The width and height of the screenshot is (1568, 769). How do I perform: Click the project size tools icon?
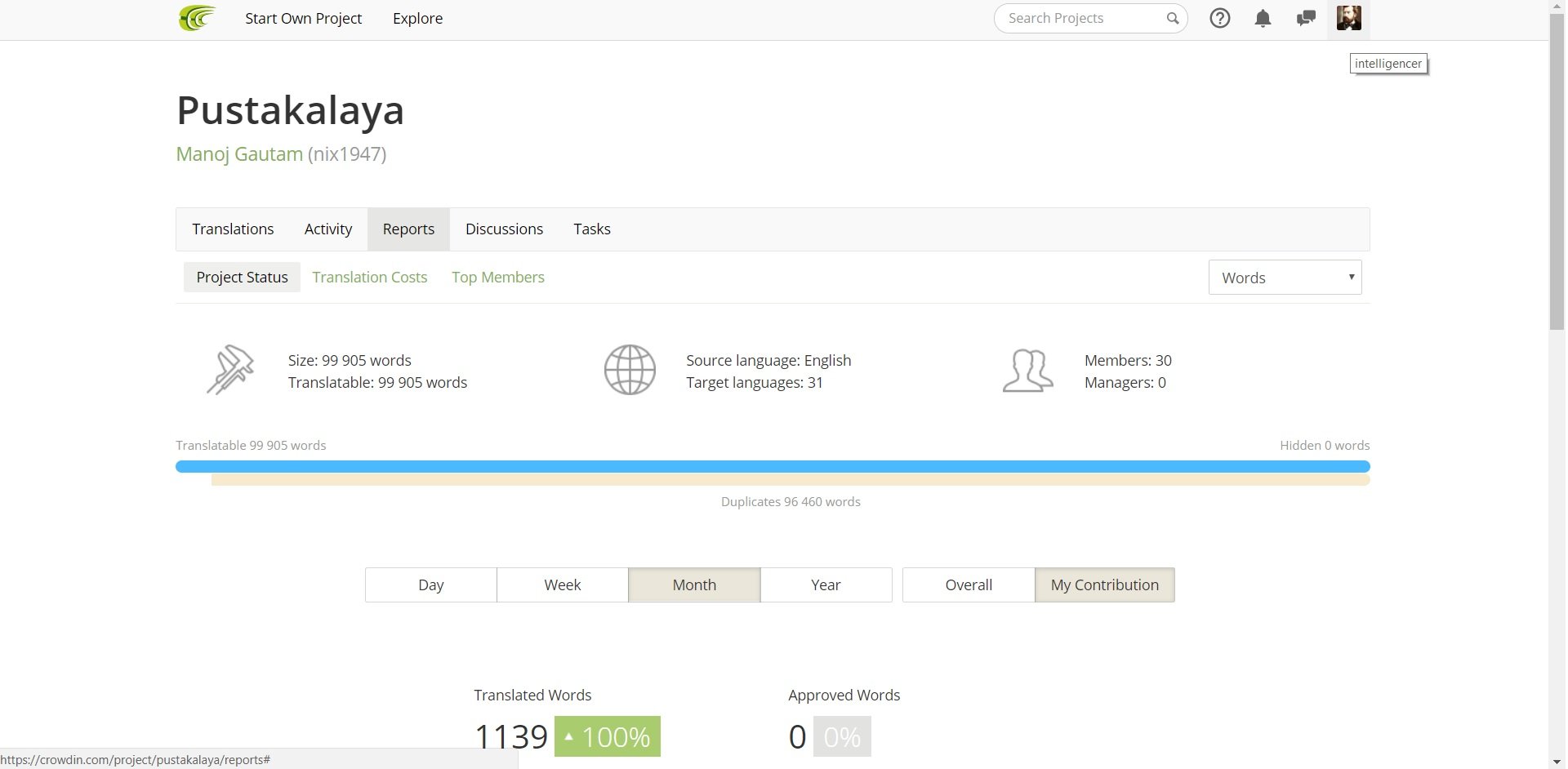coord(229,370)
